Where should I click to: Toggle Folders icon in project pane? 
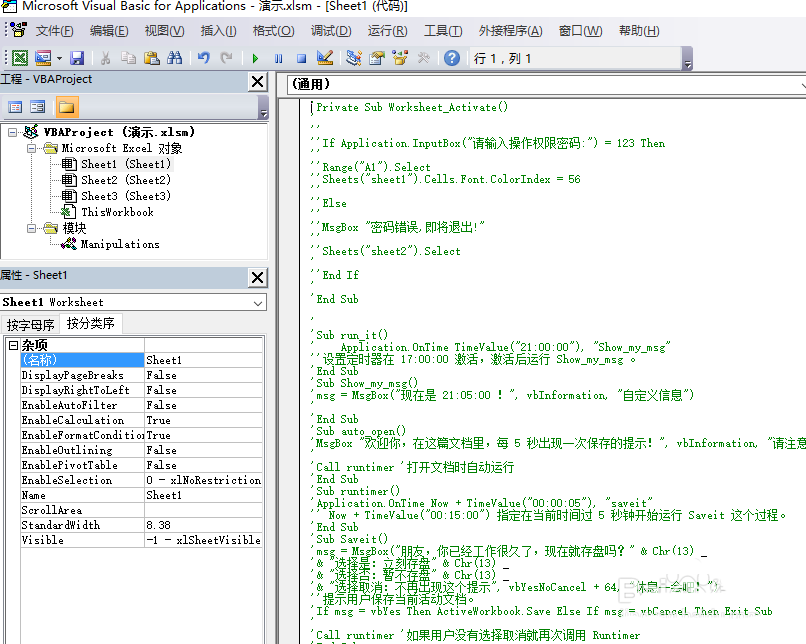67,107
